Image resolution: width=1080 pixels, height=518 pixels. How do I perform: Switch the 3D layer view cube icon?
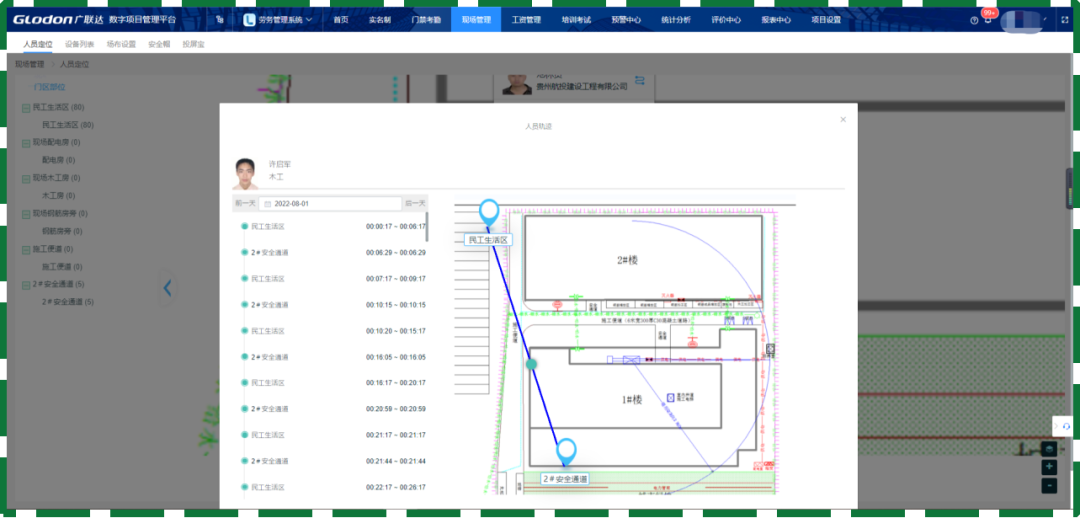click(1049, 449)
